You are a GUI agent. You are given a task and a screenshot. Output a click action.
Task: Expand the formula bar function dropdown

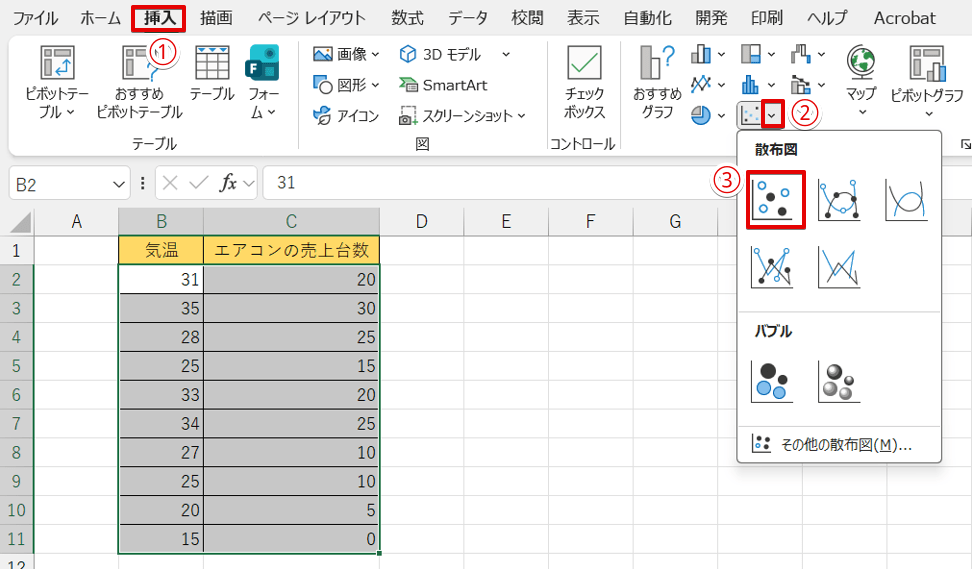click(x=249, y=183)
